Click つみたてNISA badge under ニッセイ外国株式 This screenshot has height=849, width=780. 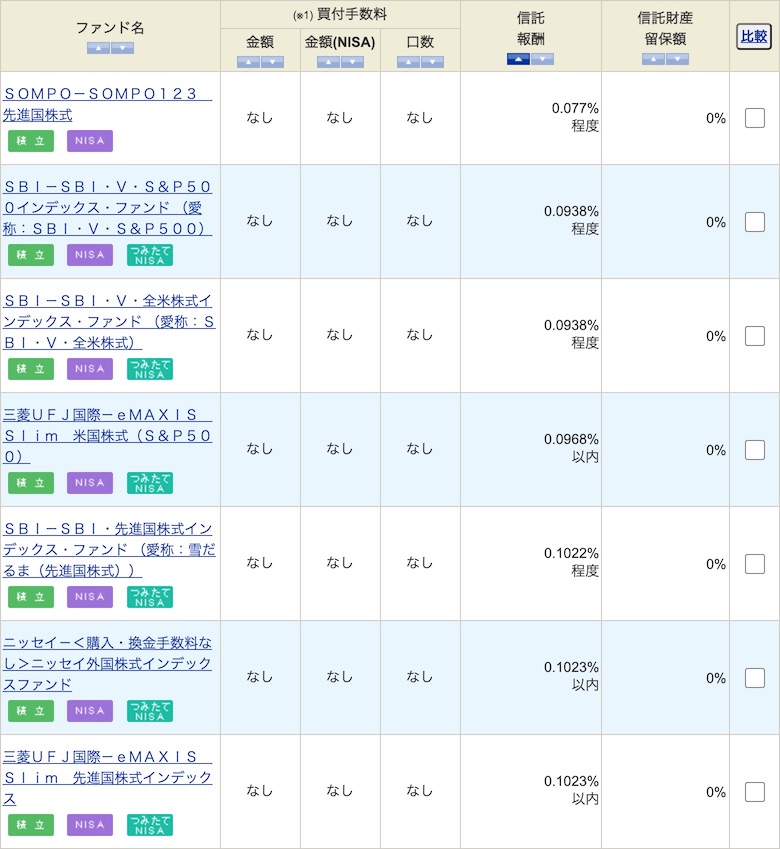point(150,711)
